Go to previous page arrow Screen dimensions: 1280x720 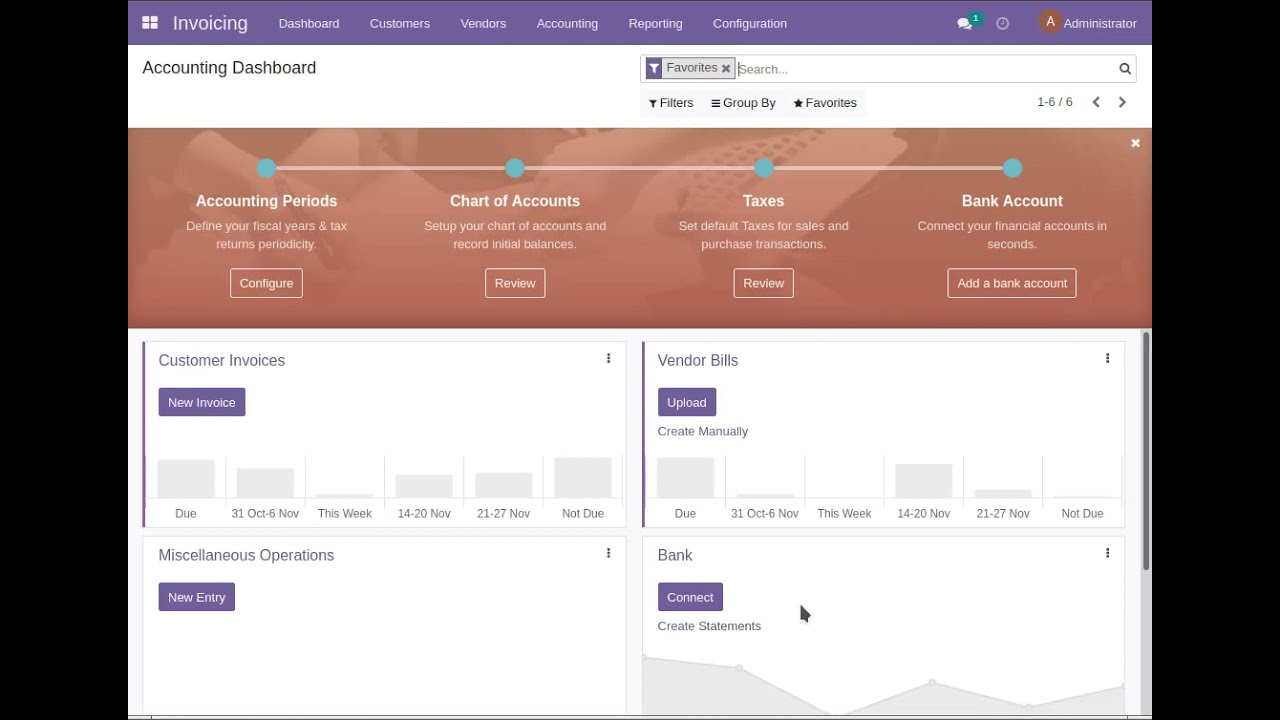(x=1096, y=102)
